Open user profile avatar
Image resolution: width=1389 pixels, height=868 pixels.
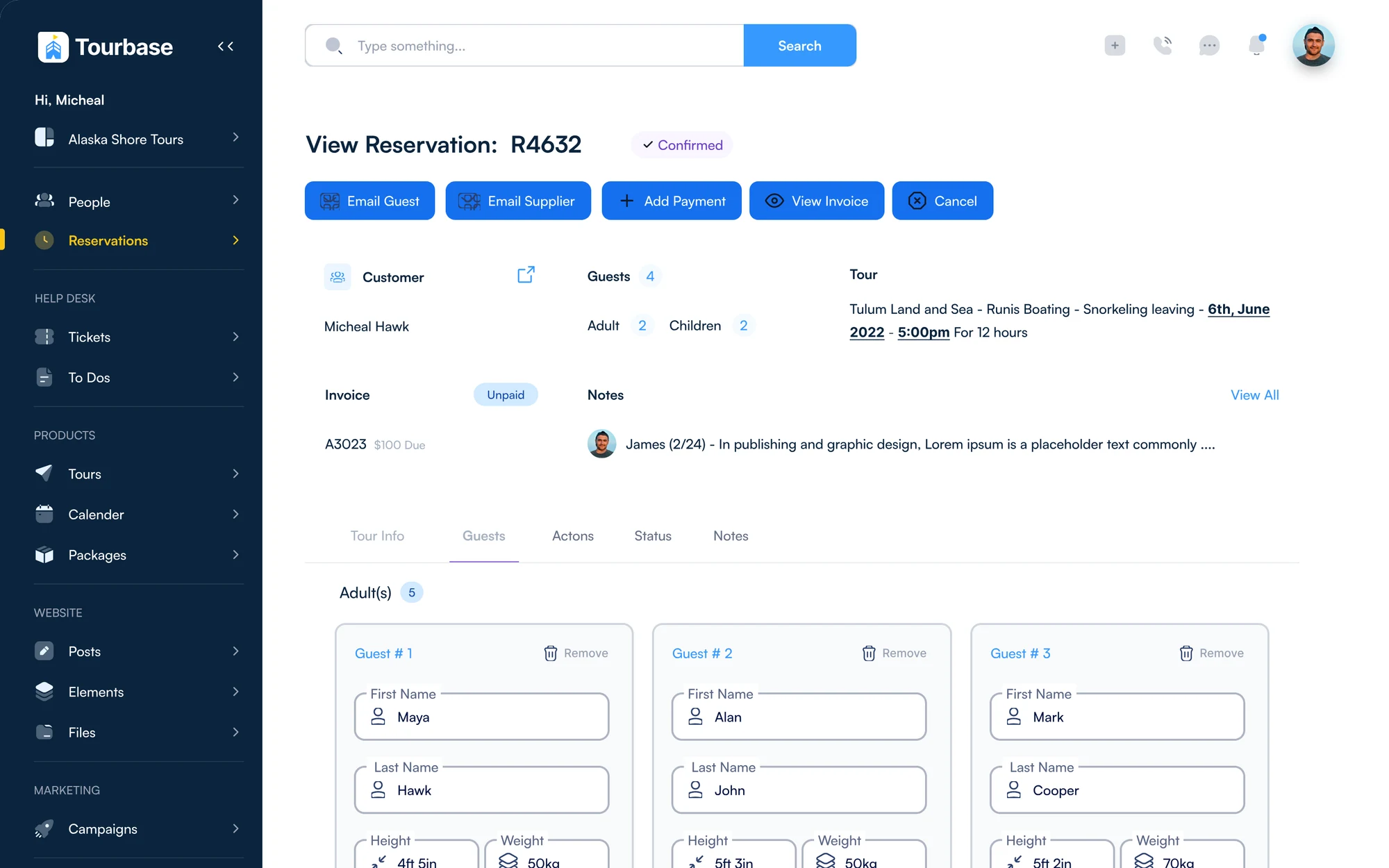tap(1313, 46)
